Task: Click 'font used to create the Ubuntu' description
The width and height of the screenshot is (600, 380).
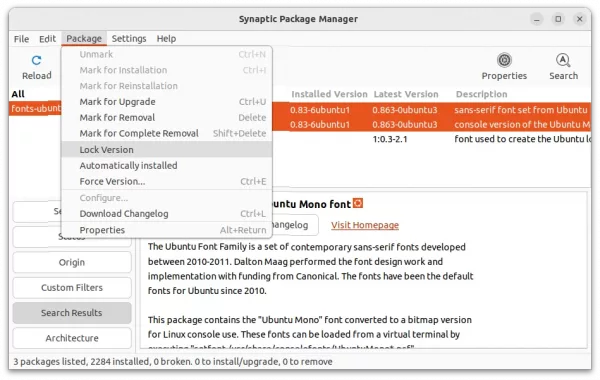Action: [x=523, y=139]
